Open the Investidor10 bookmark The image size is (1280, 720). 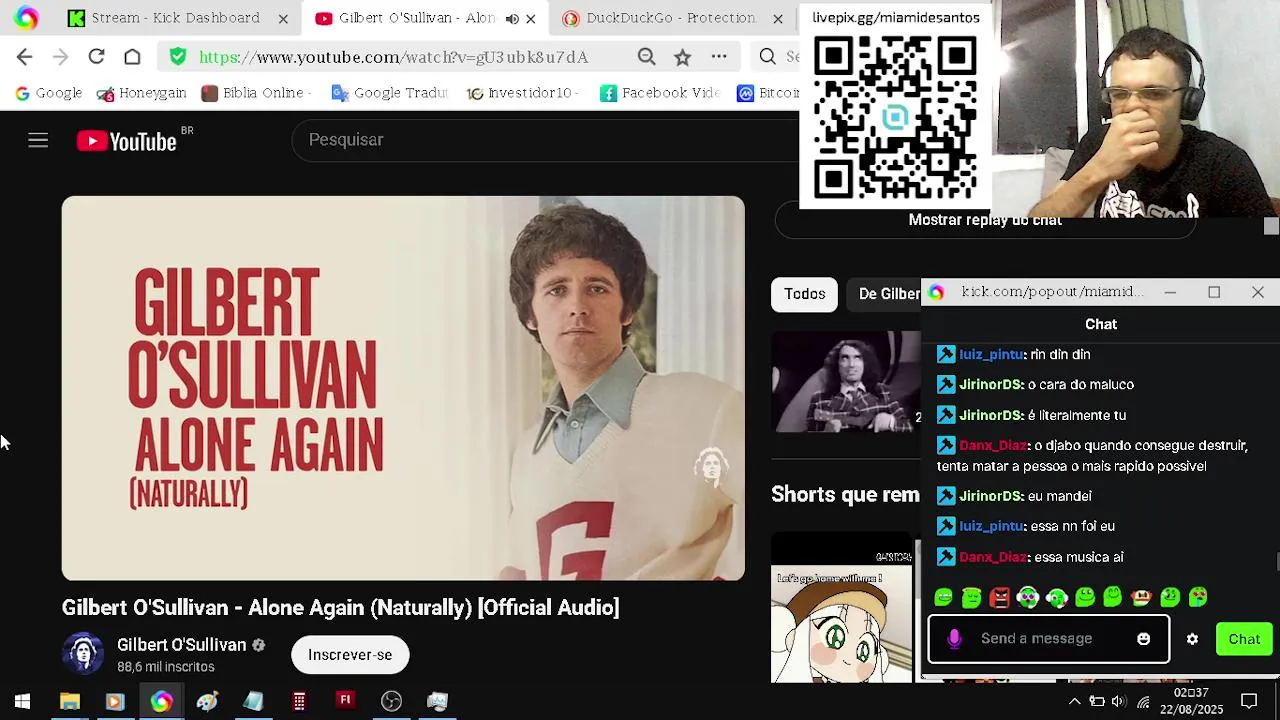click(x=522, y=93)
